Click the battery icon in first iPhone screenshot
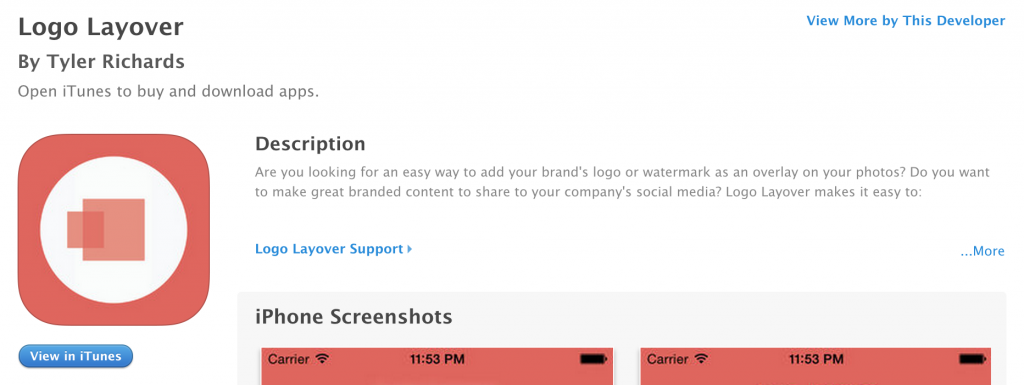Viewport: 1024px width, 385px height. [x=593, y=359]
